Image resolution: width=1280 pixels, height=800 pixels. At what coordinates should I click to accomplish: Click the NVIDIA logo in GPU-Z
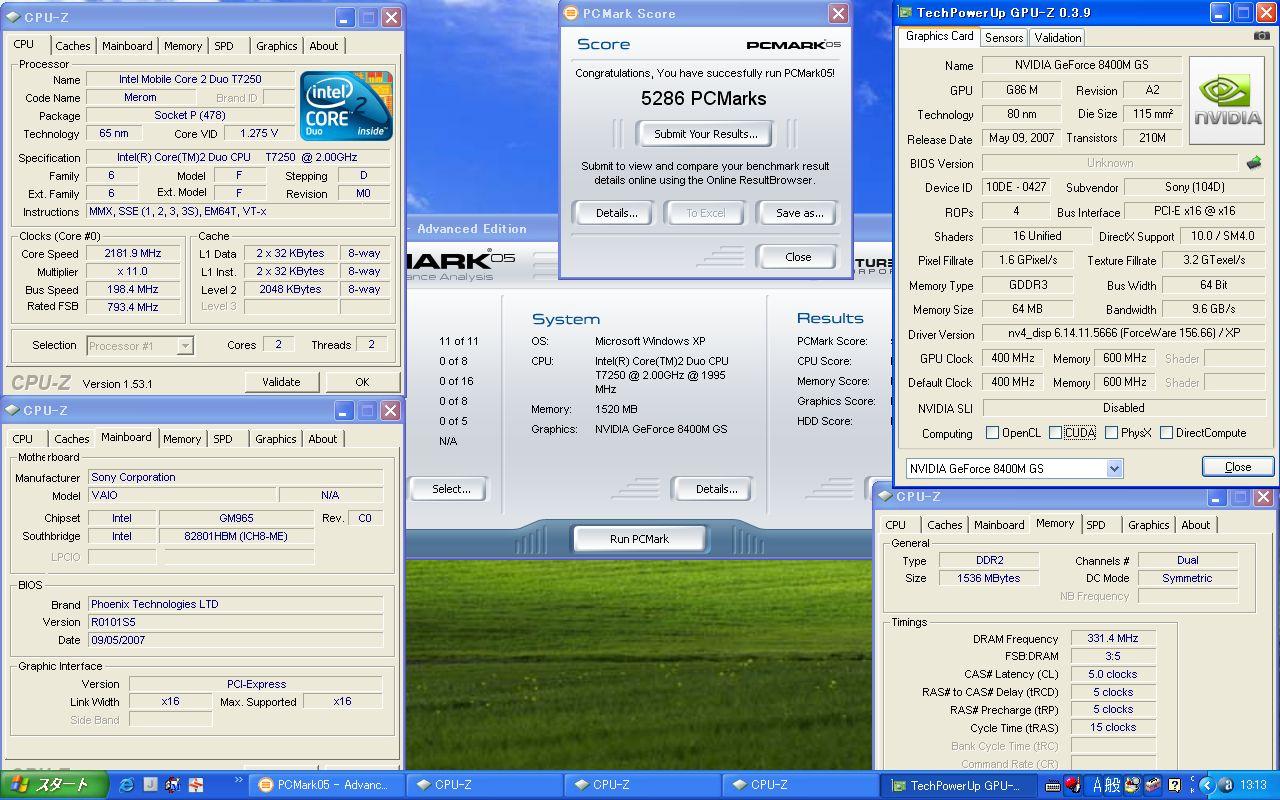[x=1227, y=101]
